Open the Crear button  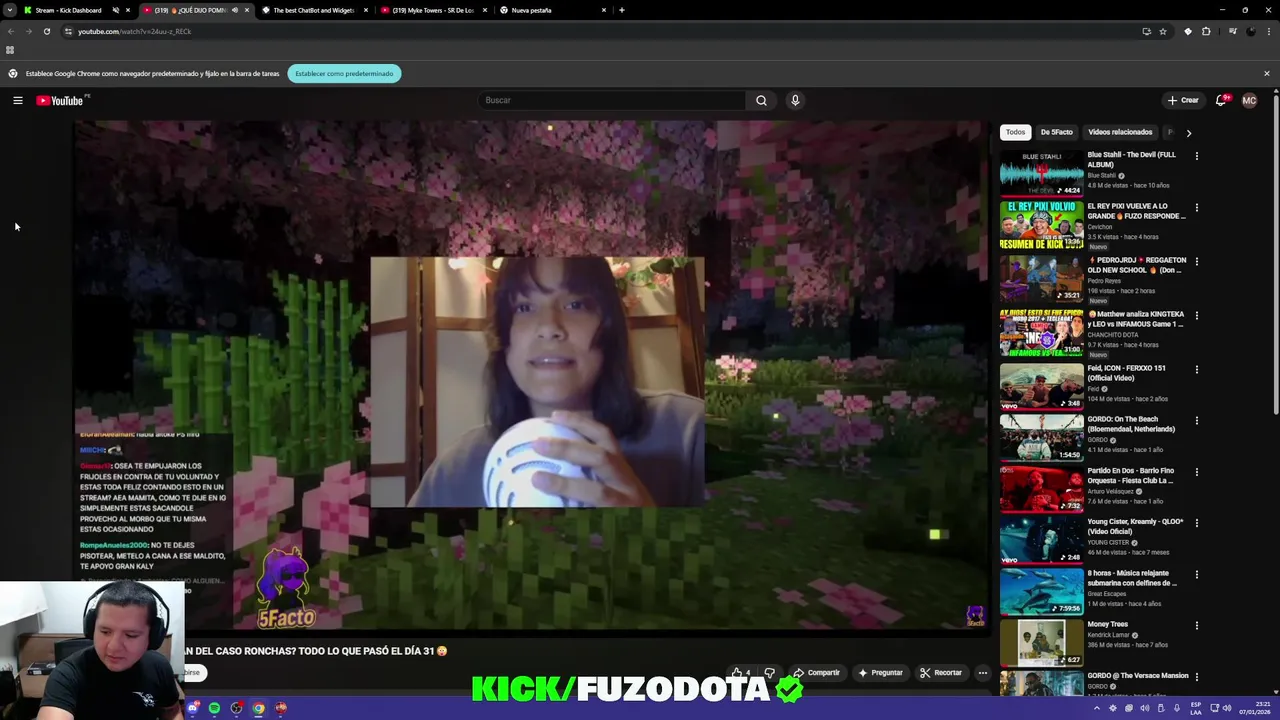[1183, 100]
